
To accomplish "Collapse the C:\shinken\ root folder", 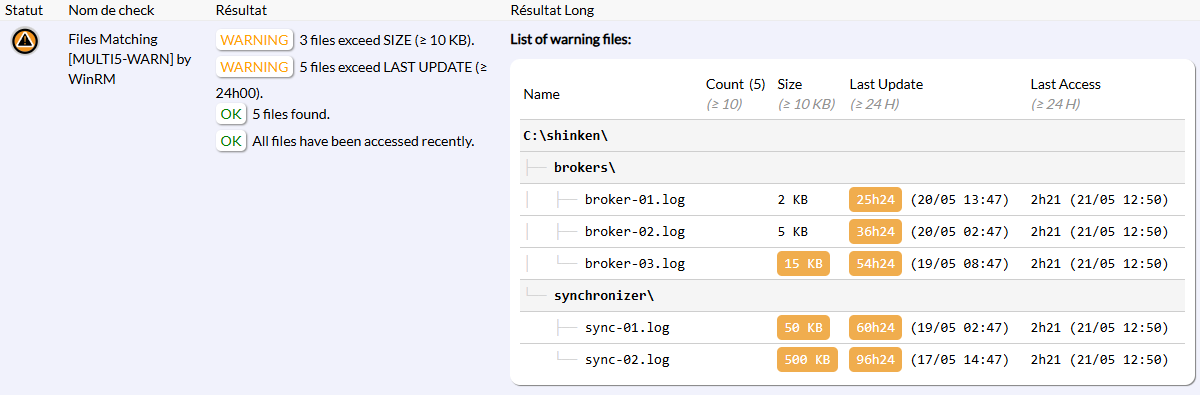I will tap(566, 135).
